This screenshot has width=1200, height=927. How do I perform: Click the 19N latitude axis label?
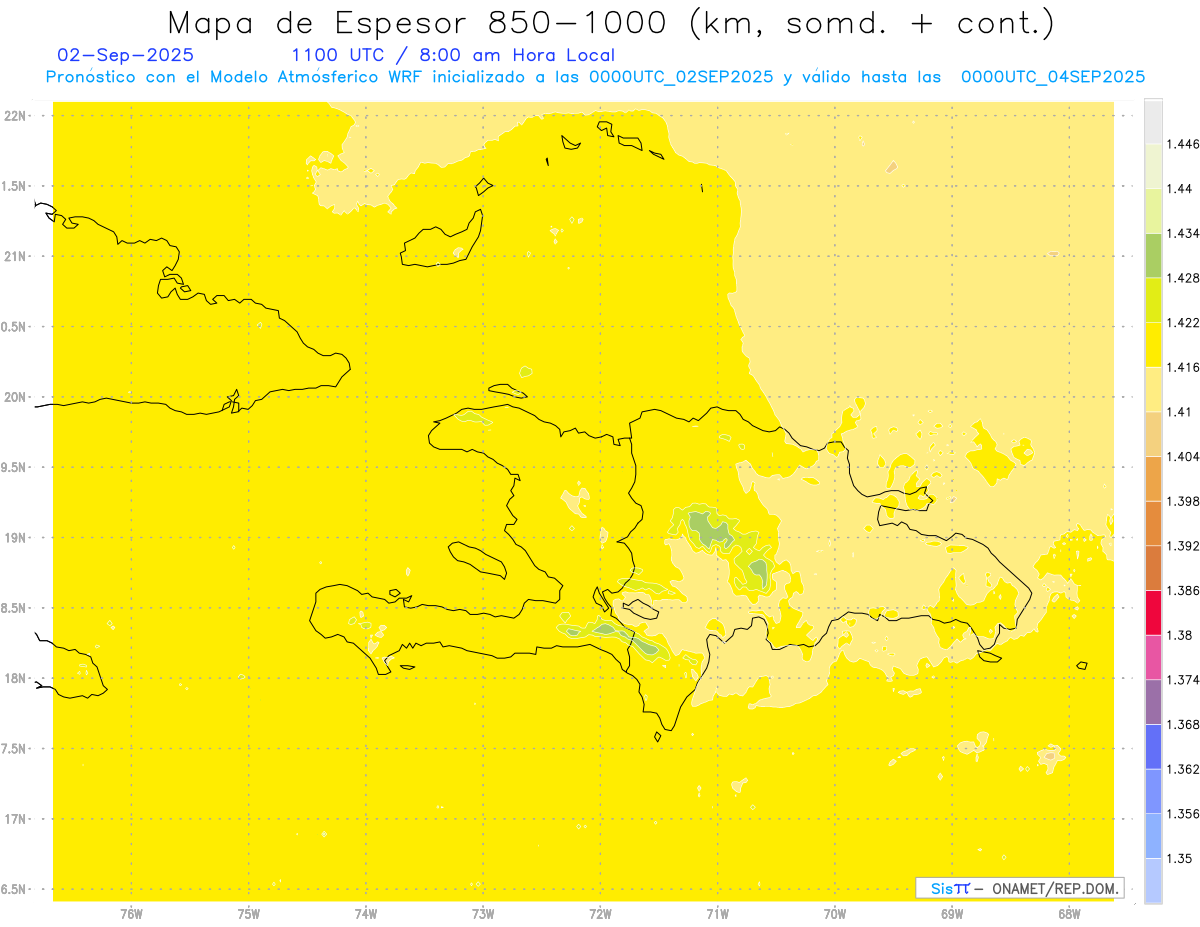[x=14, y=537]
